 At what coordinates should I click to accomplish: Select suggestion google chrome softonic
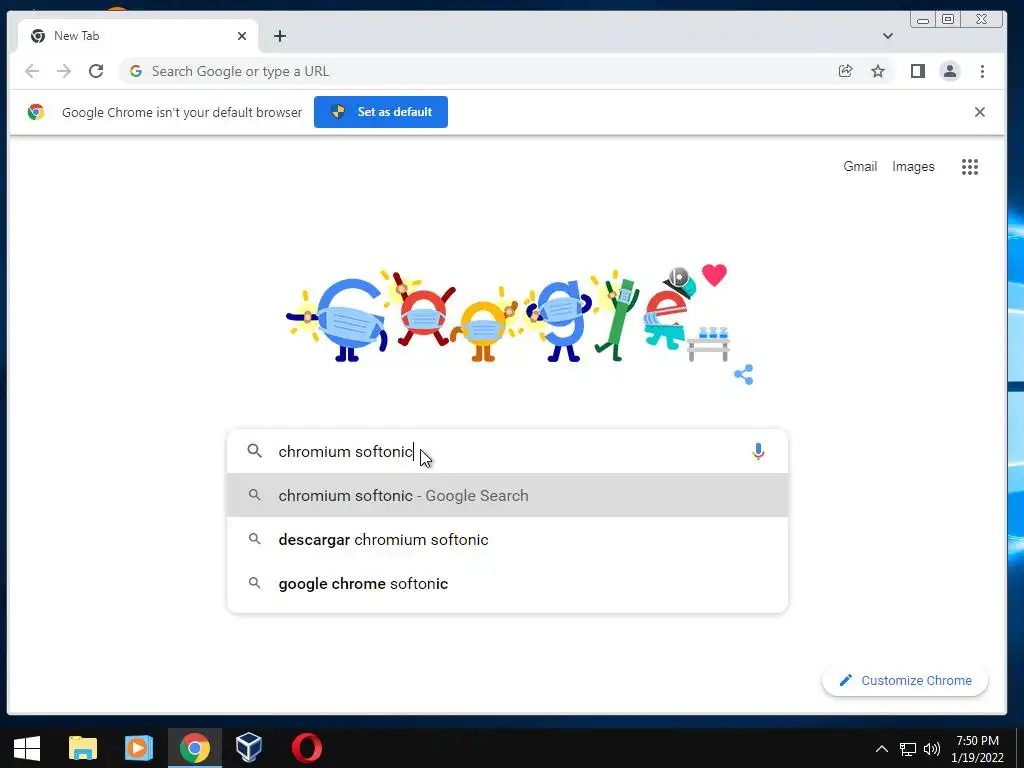507,583
